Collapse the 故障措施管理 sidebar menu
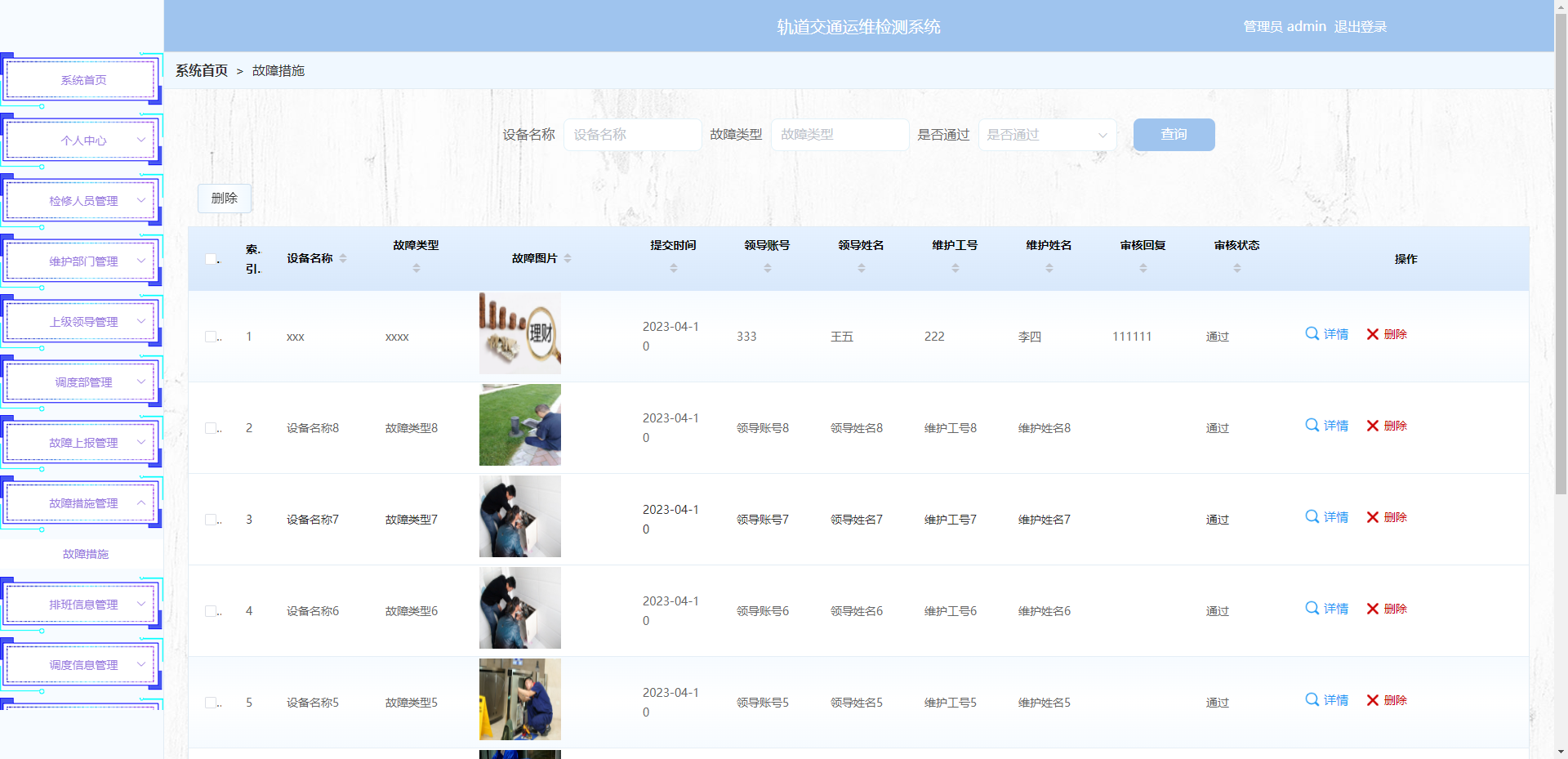The height and width of the screenshot is (759, 1568). pos(82,503)
